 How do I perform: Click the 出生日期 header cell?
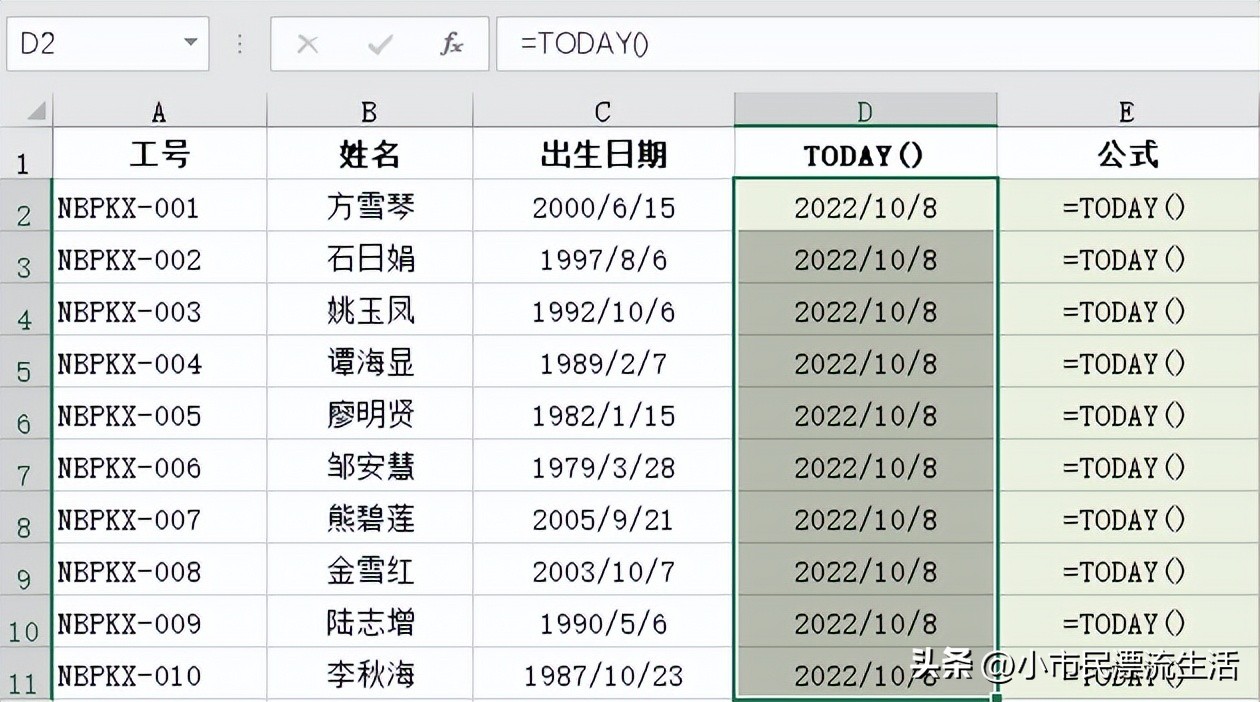pyautogui.click(x=603, y=155)
